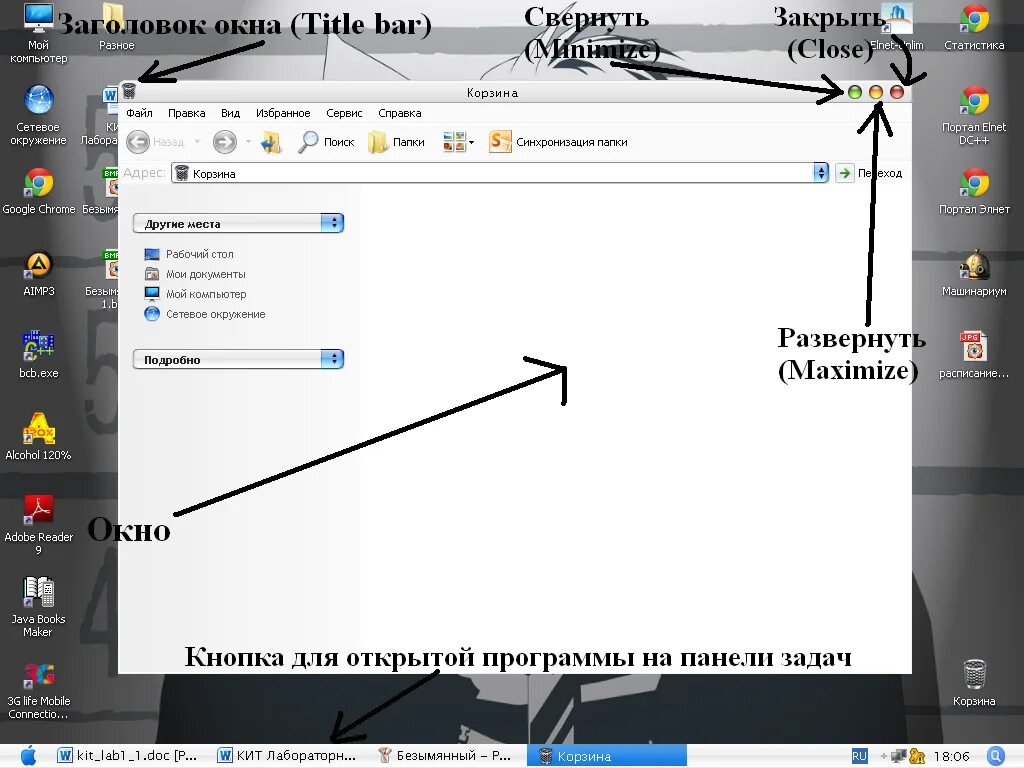Select Google Chrome desktop shortcut
This screenshot has height=768, width=1024.
[39, 191]
